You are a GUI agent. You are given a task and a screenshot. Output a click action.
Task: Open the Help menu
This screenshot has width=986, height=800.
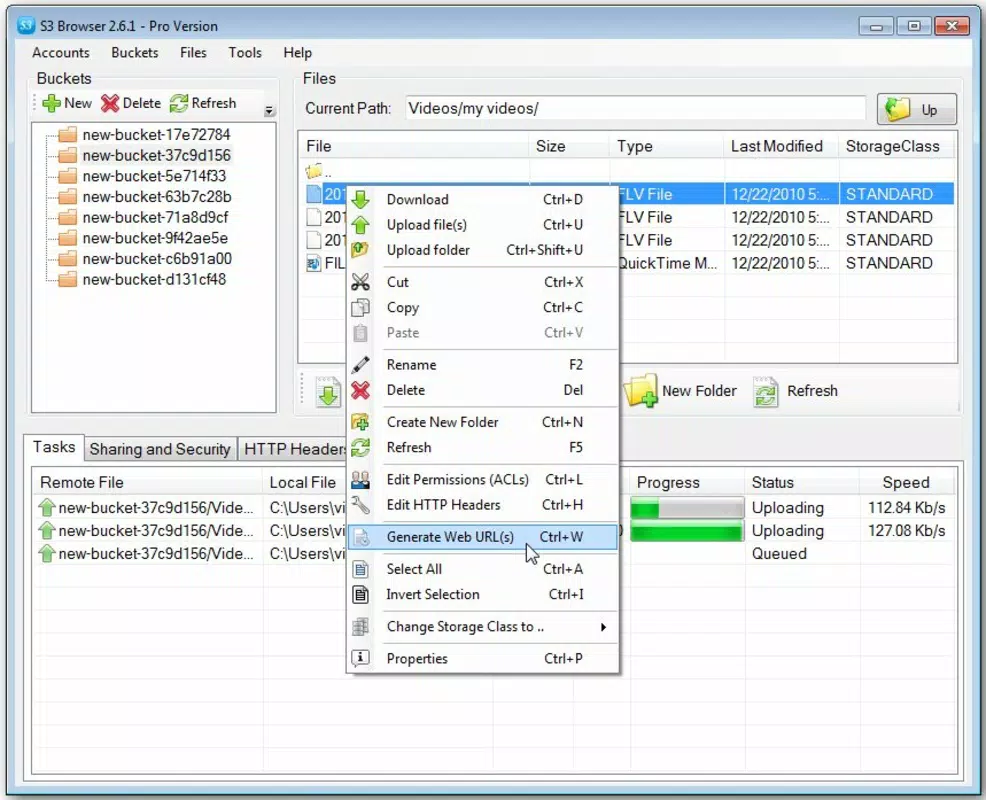(x=297, y=53)
